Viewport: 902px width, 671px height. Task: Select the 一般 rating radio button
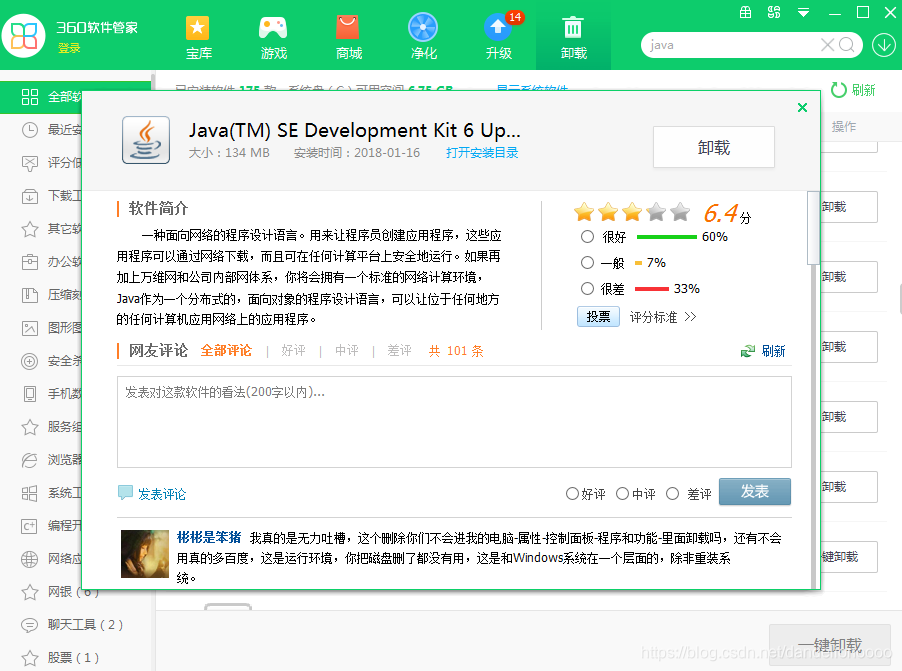tap(587, 262)
